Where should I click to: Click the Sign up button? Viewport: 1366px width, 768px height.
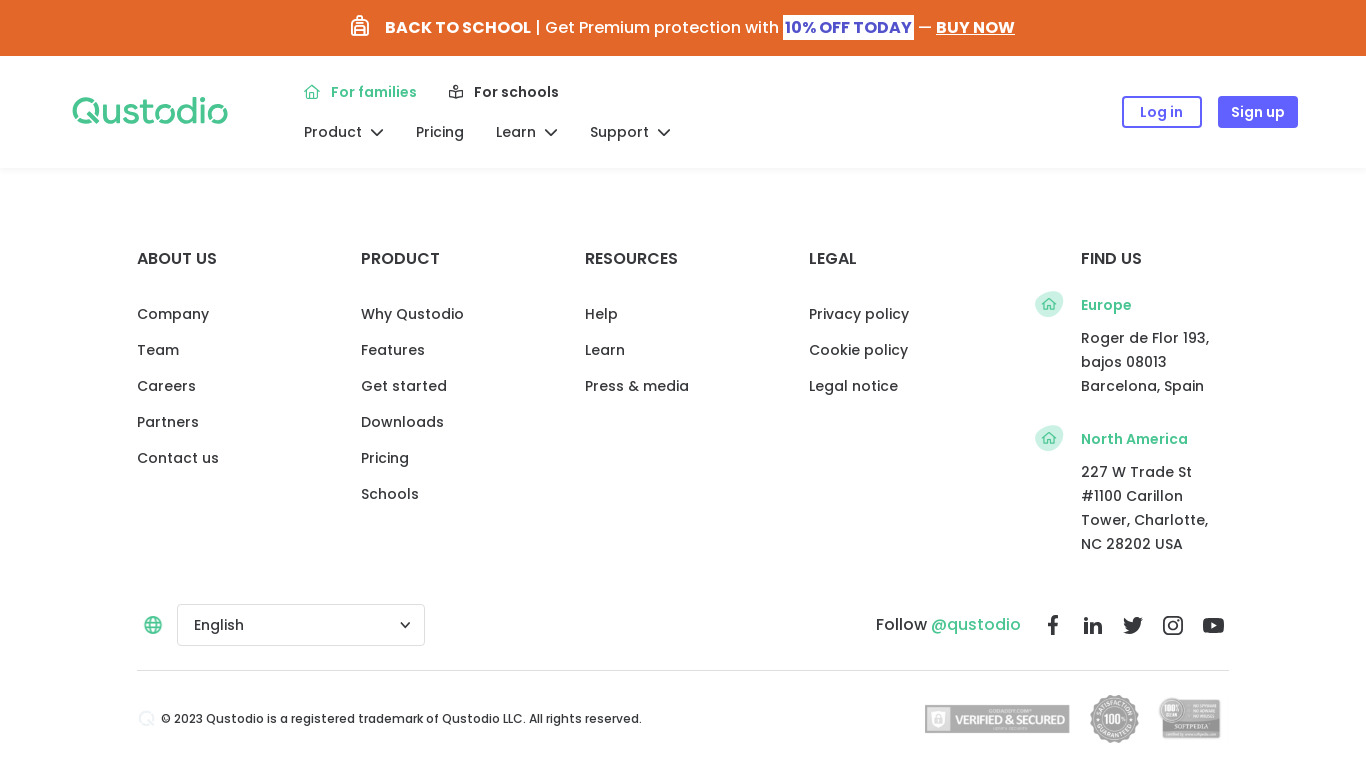click(1258, 112)
